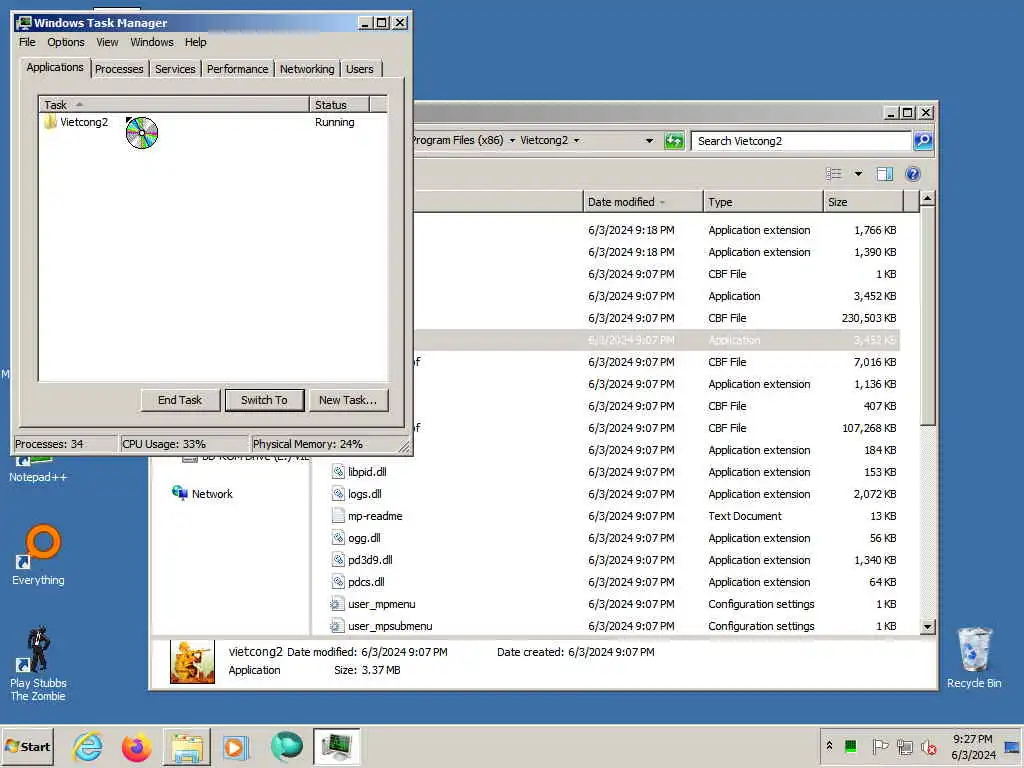Screen dimensions: 1024x768
Task: Click the Running status of Vietcong2 task
Action: pos(334,122)
